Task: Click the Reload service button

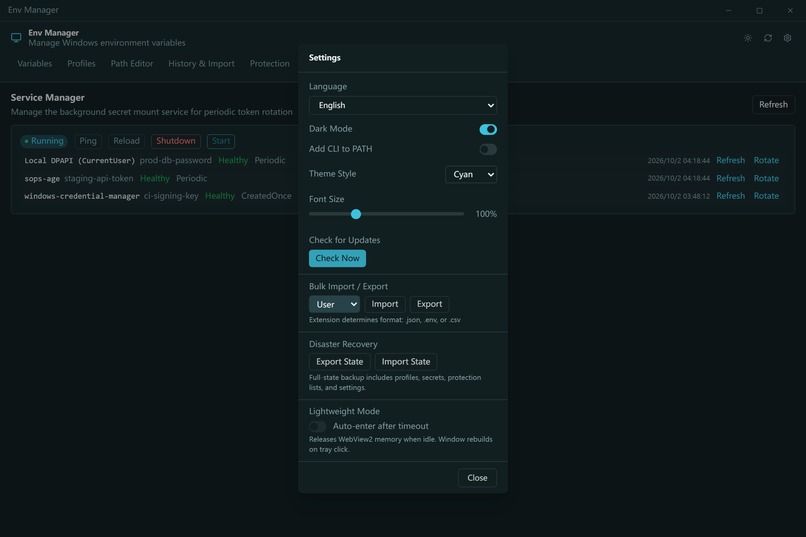Action: tap(126, 141)
